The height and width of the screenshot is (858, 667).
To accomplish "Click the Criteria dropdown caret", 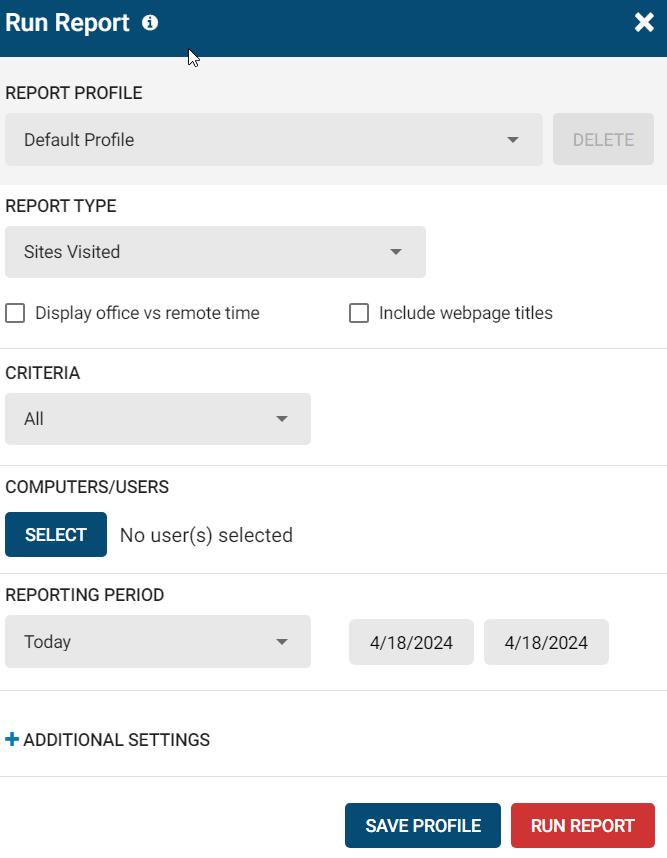I will (x=282, y=419).
